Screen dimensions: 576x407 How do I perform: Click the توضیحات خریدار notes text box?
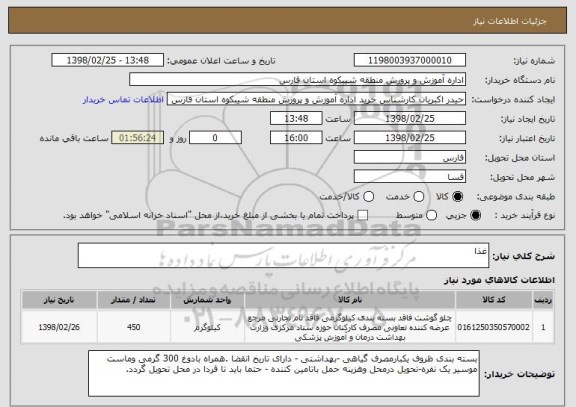pyautogui.click(x=284, y=373)
